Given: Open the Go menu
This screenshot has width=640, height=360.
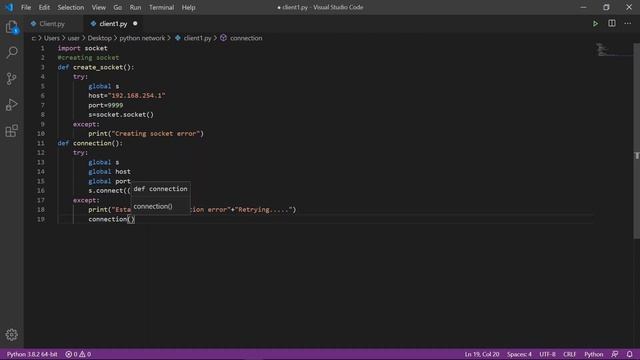Looking at the screenshot, I should 118,7.
